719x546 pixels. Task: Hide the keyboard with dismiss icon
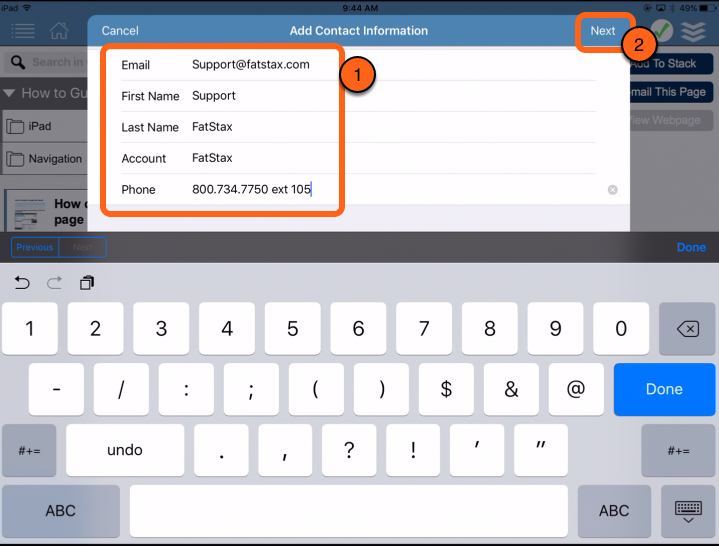(688, 511)
